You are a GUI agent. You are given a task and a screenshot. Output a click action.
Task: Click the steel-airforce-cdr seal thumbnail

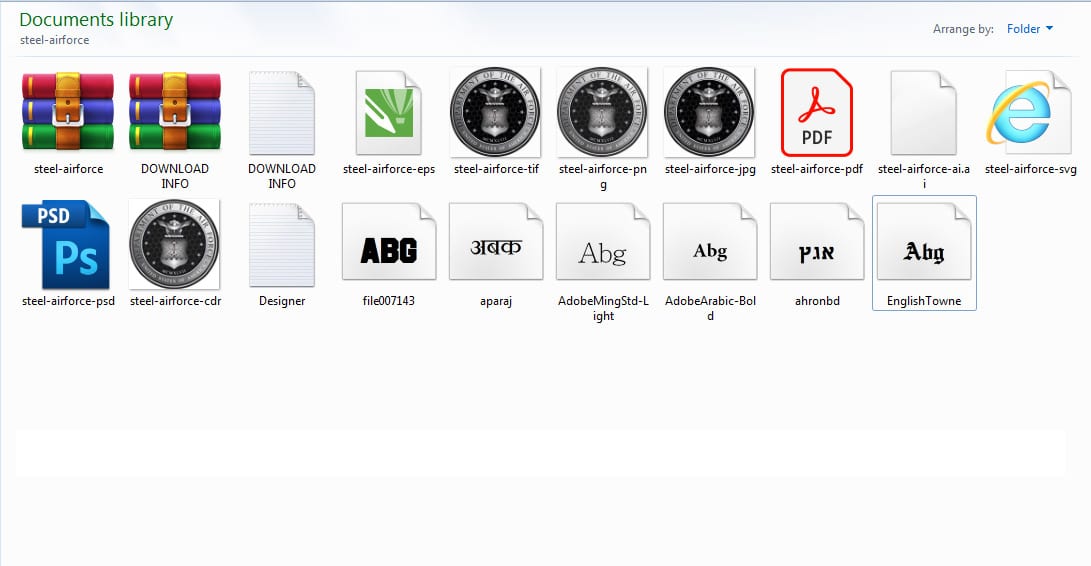(x=175, y=244)
